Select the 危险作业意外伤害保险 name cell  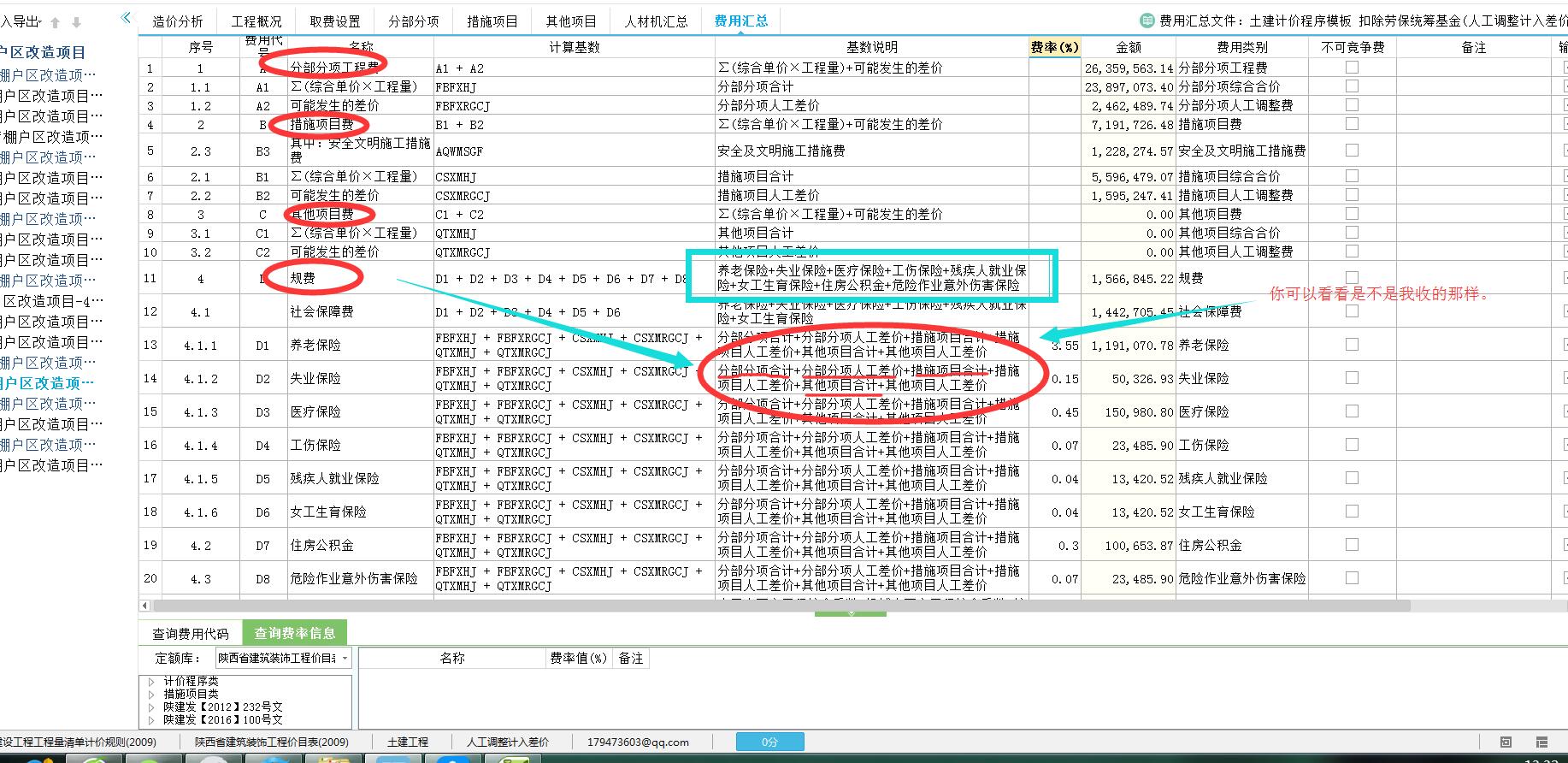click(360, 579)
